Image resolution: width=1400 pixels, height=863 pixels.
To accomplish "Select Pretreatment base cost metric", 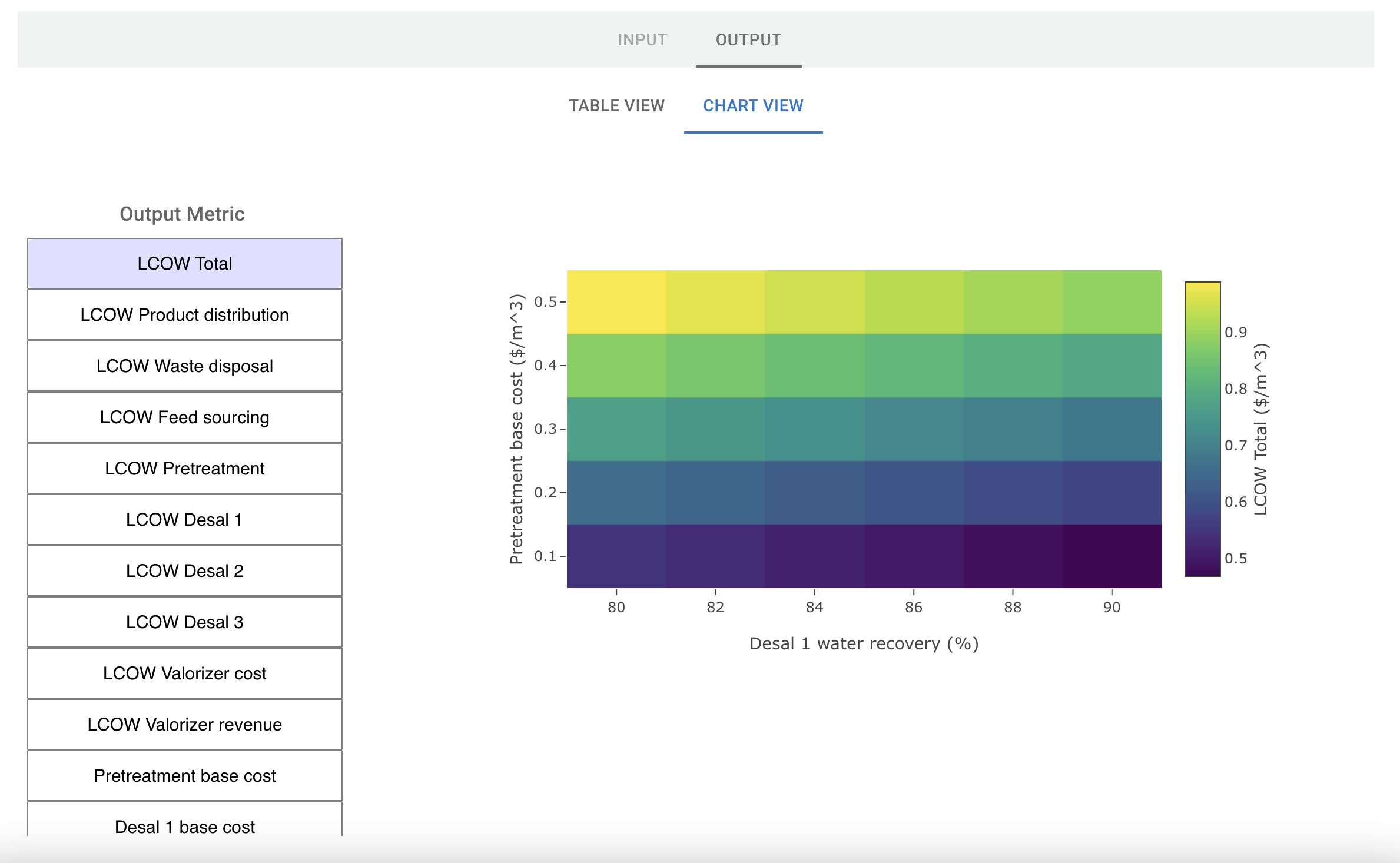I will tap(185, 776).
